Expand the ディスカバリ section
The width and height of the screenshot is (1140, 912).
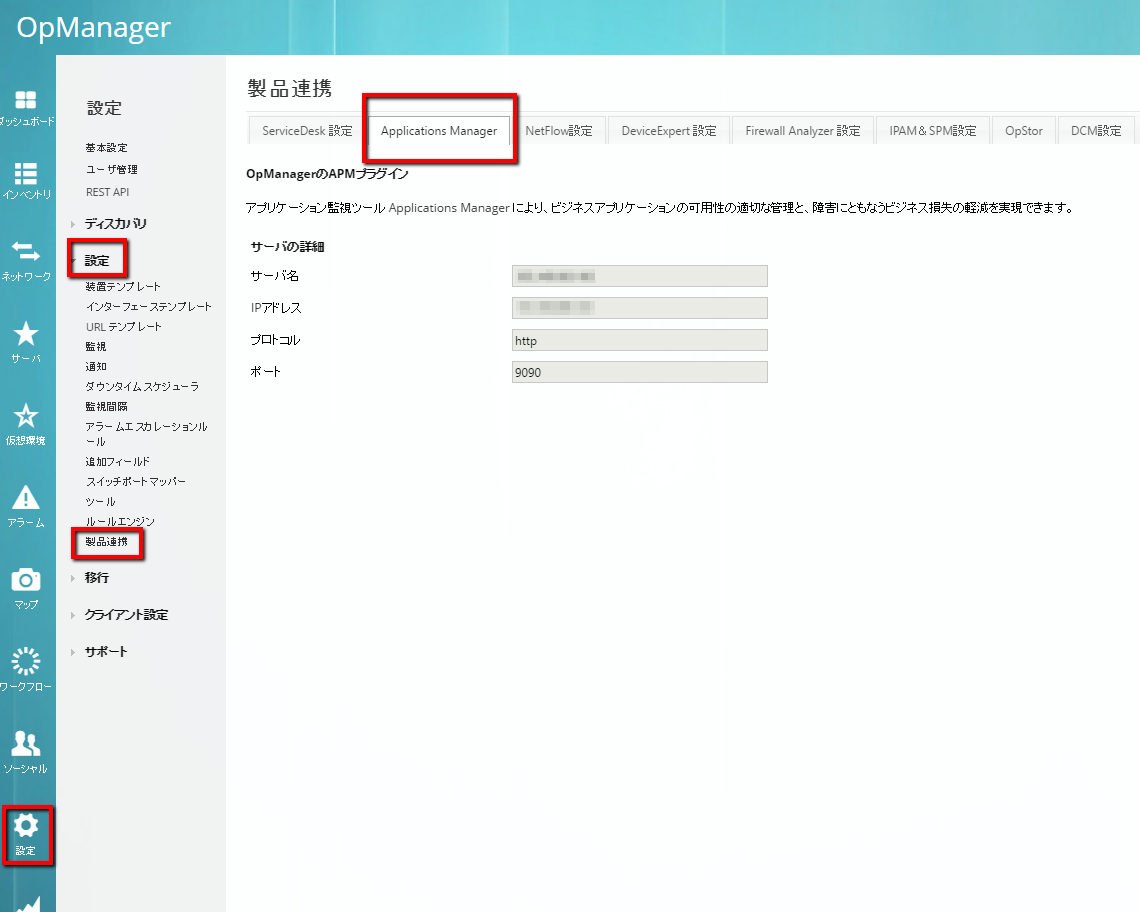[115, 223]
